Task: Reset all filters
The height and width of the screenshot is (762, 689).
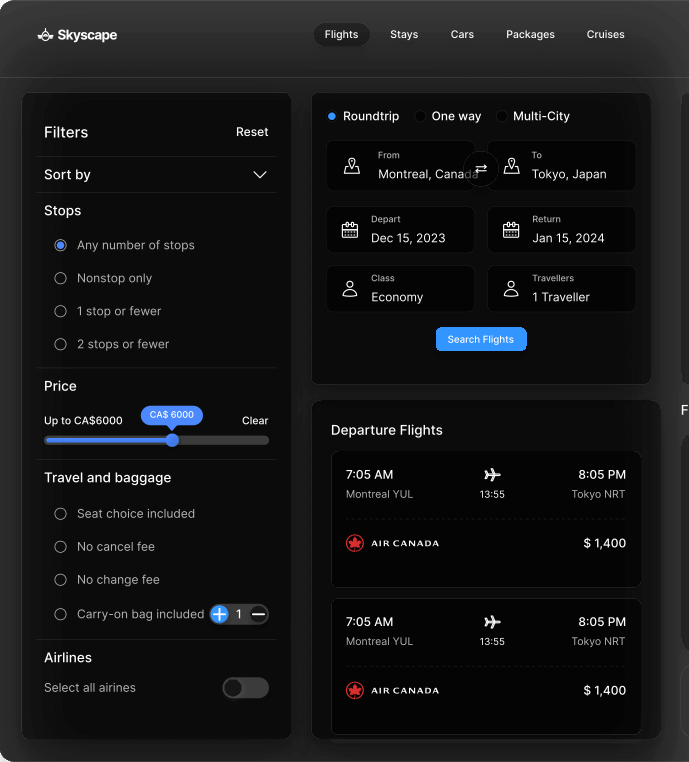Action: coord(252,132)
